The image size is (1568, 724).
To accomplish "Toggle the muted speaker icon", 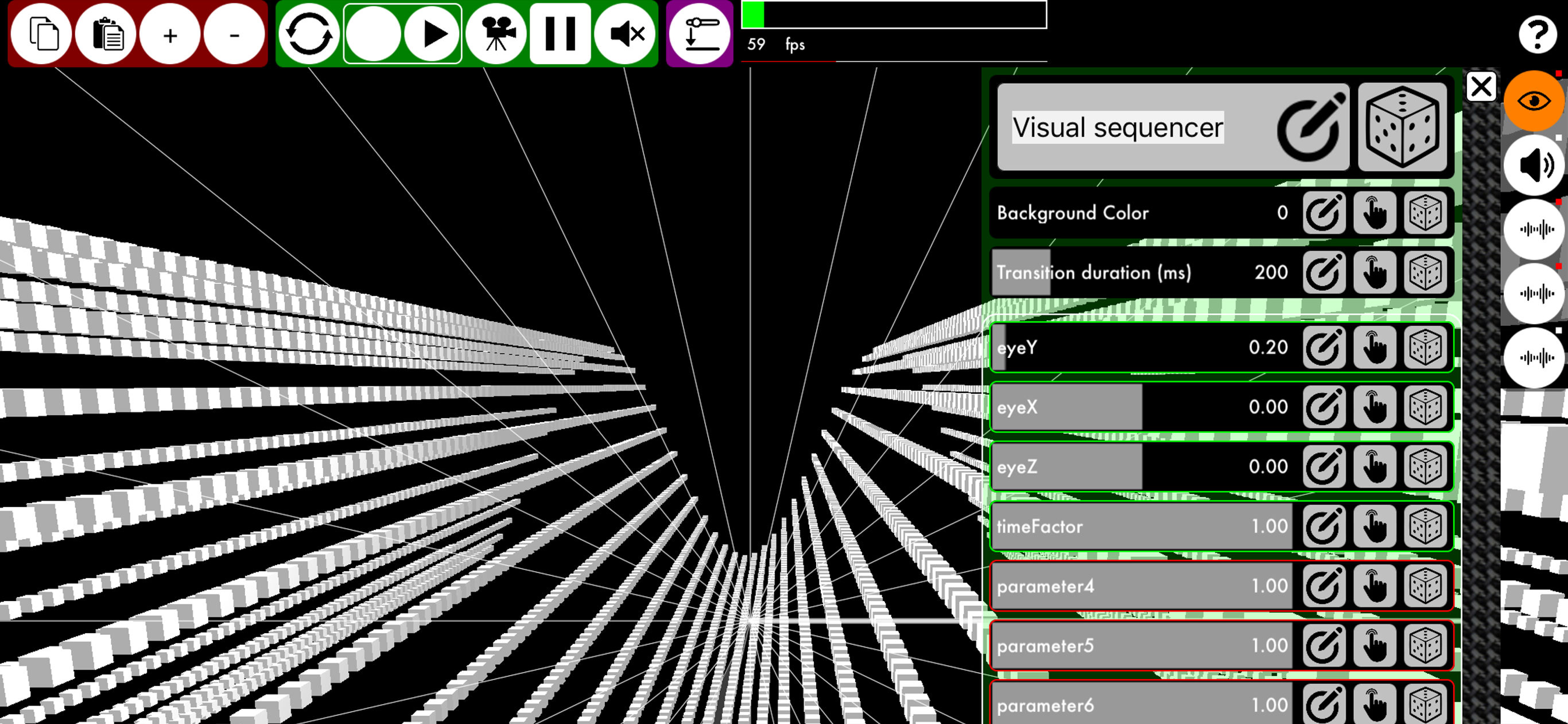I will 626,34.
